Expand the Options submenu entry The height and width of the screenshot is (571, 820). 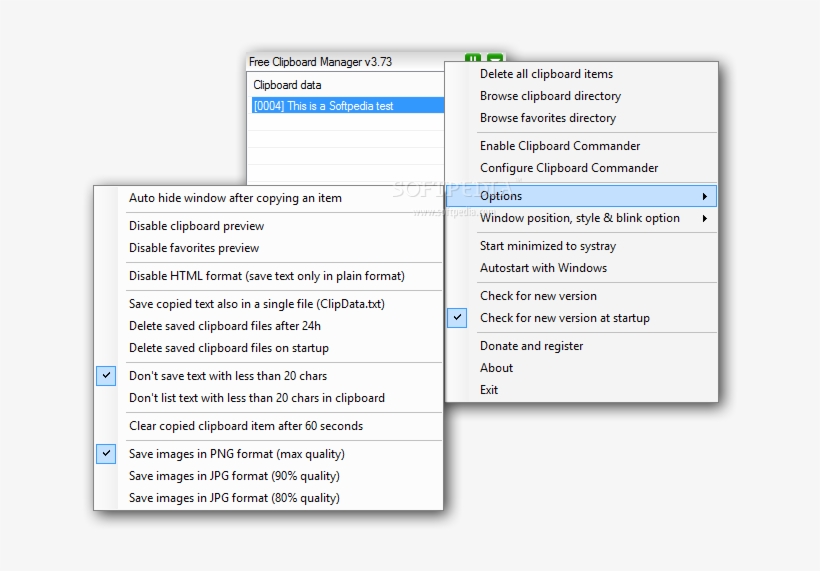(x=581, y=196)
